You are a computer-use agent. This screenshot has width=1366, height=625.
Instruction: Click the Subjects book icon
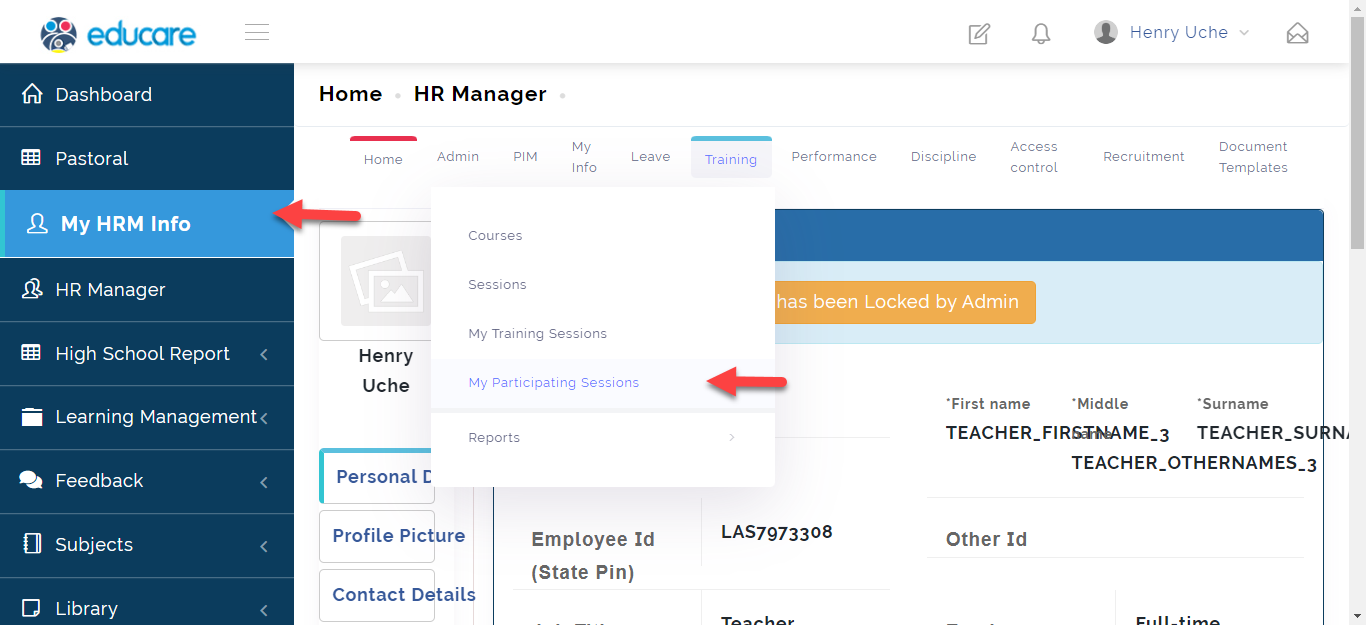[x=32, y=544]
